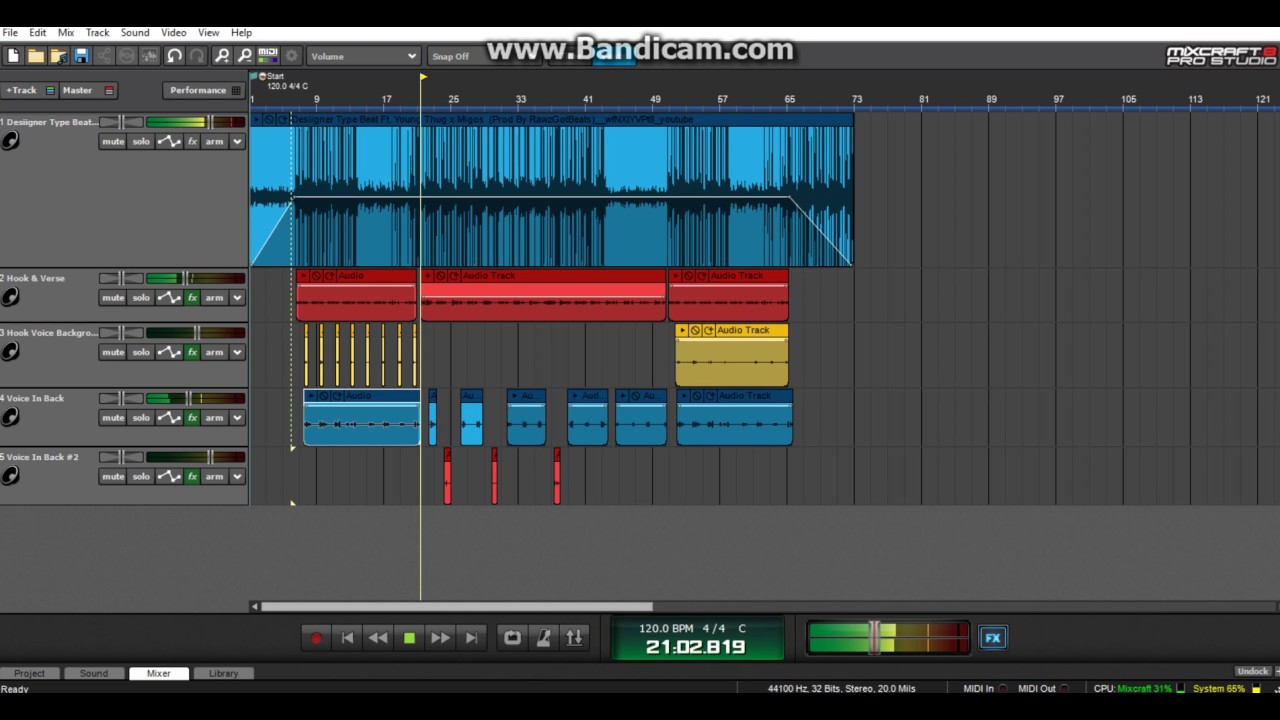Viewport: 1280px width, 720px height.
Task: Solo the Hook Voice Background track
Action: (x=141, y=352)
